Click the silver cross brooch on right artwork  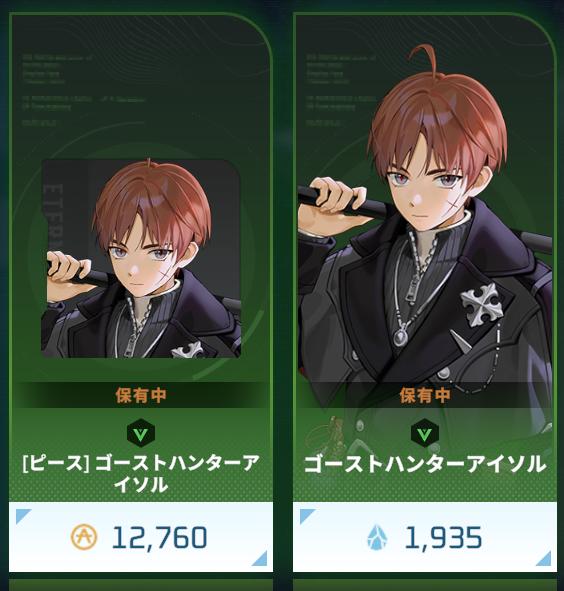(x=481, y=305)
